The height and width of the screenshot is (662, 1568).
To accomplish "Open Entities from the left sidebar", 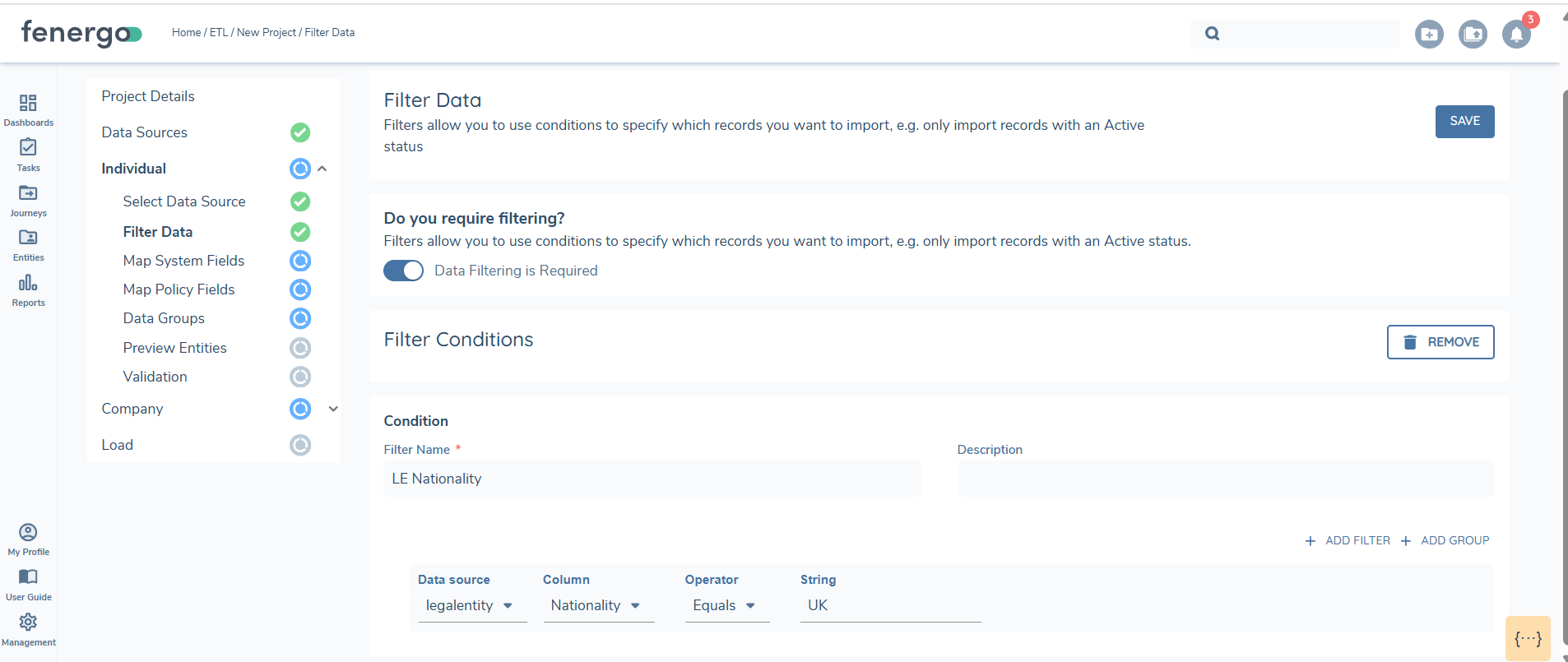I will [28, 238].
